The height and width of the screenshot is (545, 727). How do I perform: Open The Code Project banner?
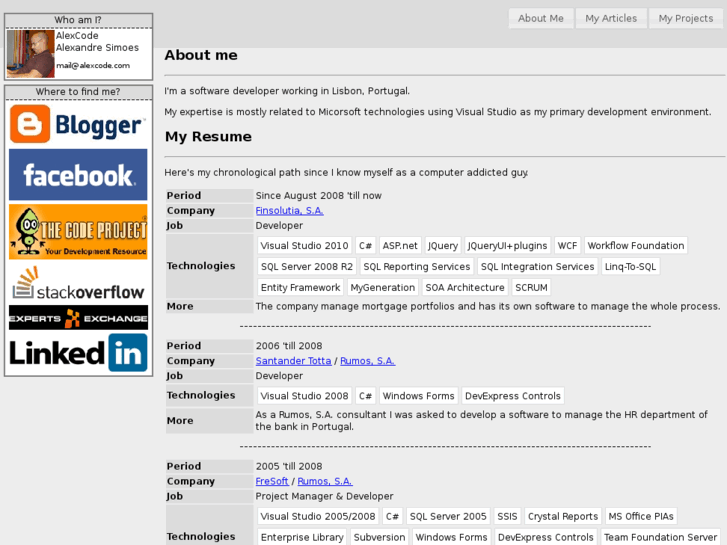click(x=78, y=232)
